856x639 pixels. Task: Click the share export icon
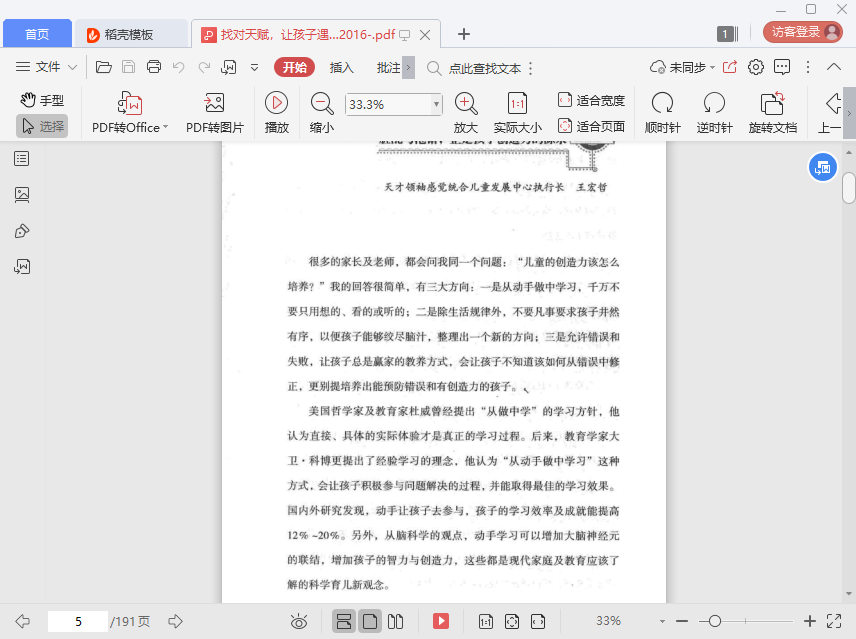[x=730, y=67]
